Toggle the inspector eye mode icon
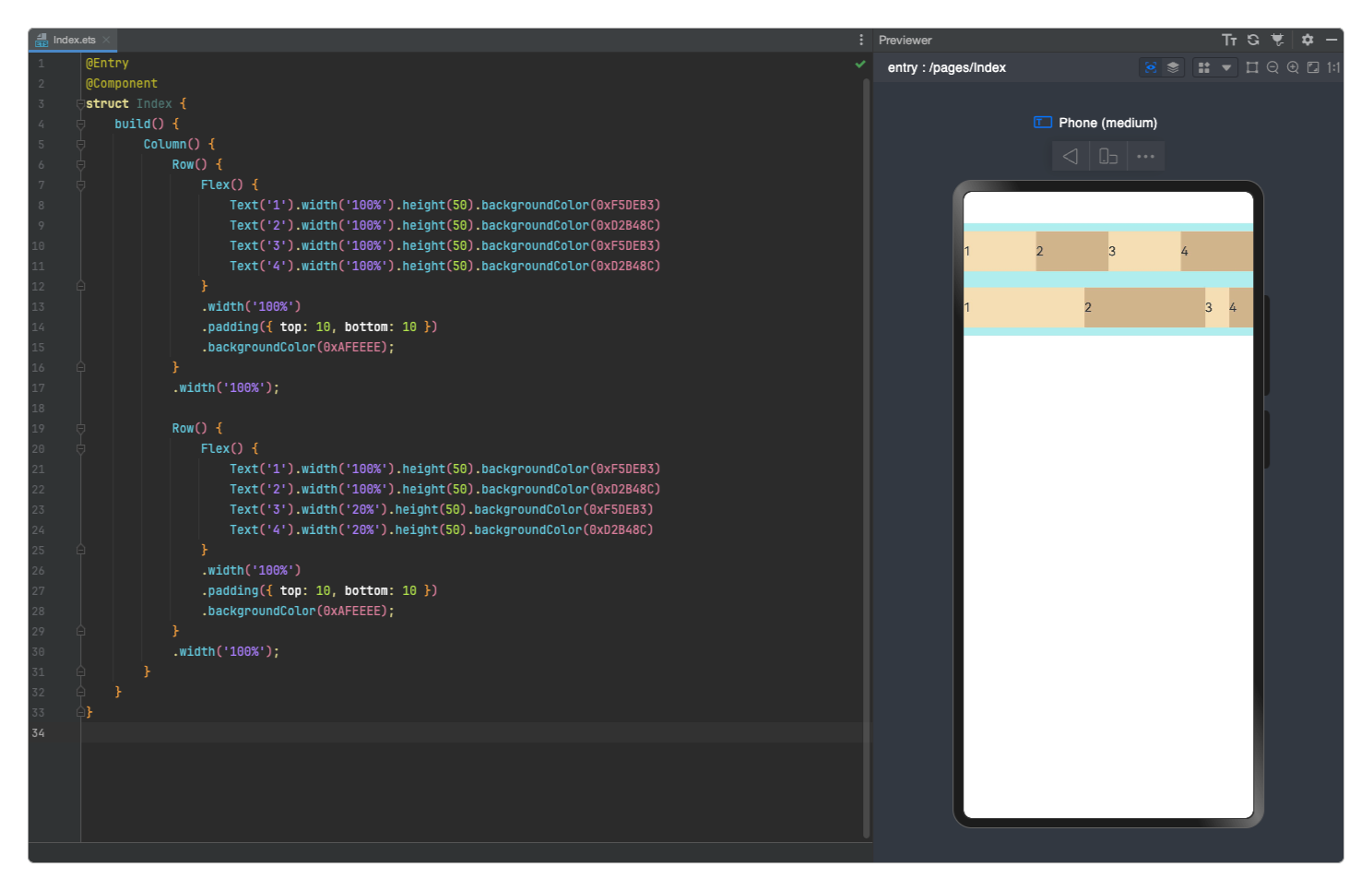Viewport: 1372px width, 891px height. [1151, 67]
